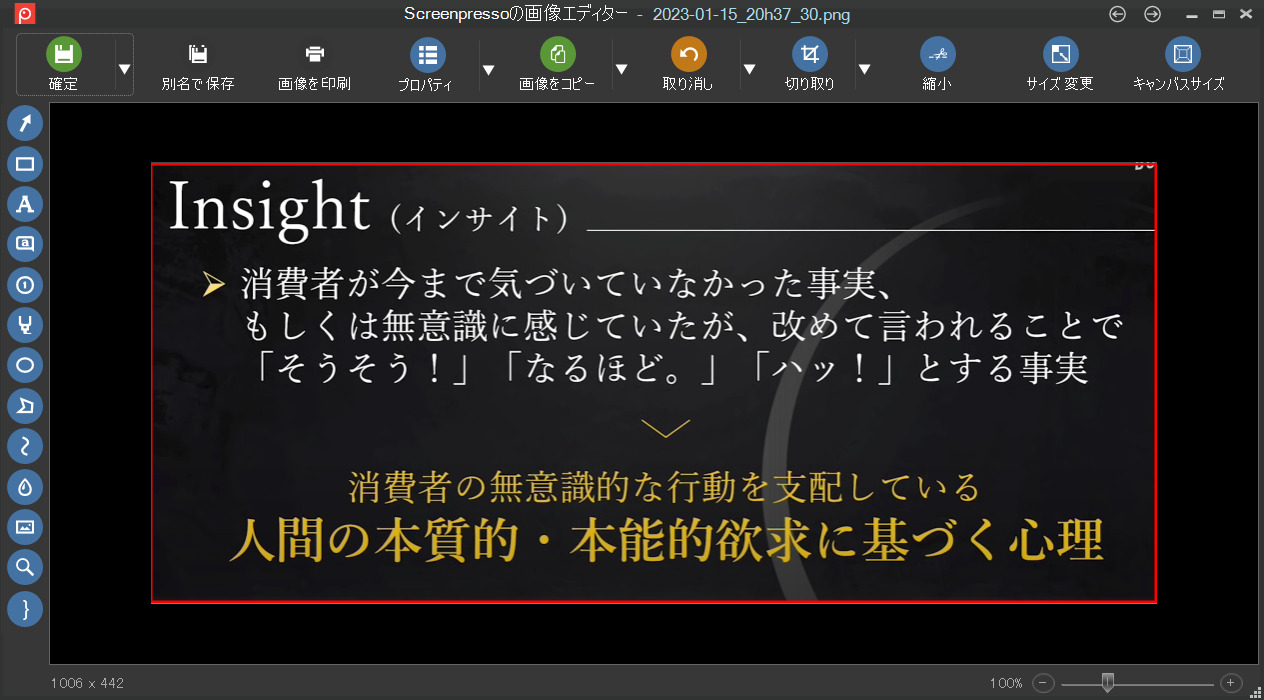The height and width of the screenshot is (700, 1264).
Task: Select the magnifier tool
Action: pos(25,568)
